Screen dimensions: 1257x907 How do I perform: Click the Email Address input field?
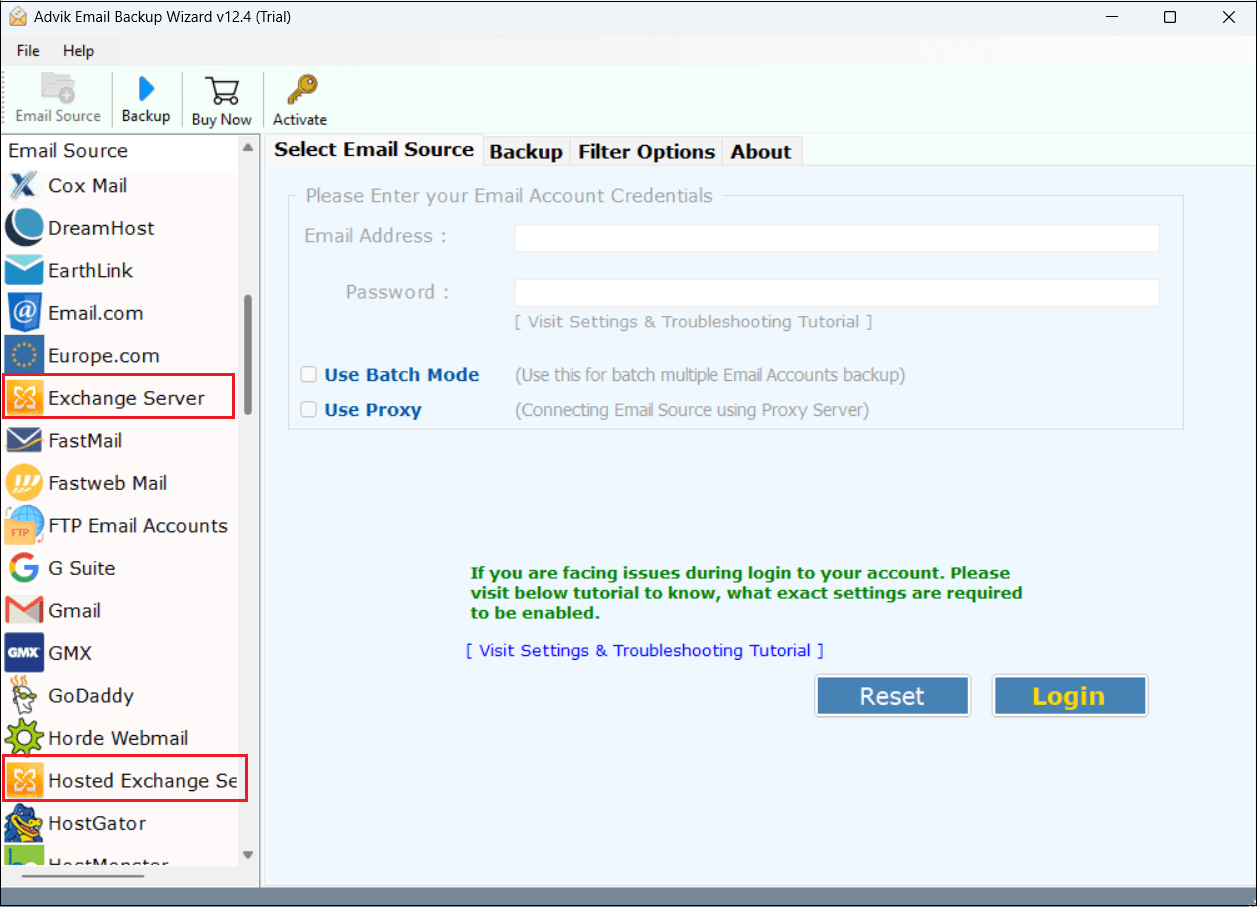pyautogui.click(x=836, y=237)
